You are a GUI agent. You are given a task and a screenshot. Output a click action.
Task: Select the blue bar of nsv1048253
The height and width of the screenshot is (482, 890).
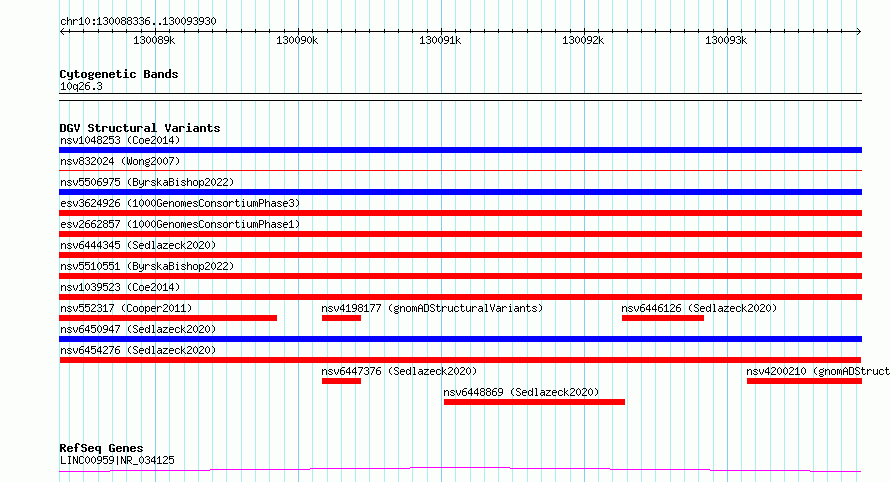point(460,150)
